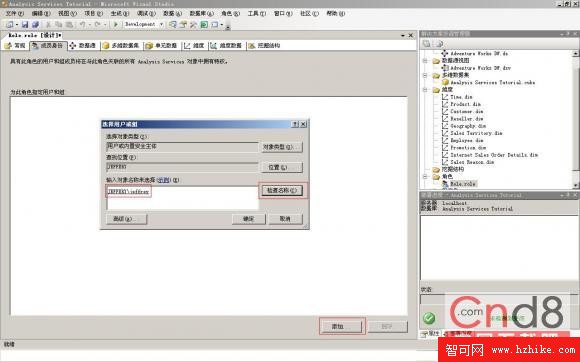This screenshot has width=580, height=362.
Task: Select Role.role in Solution Explorer
Action: 463,184
